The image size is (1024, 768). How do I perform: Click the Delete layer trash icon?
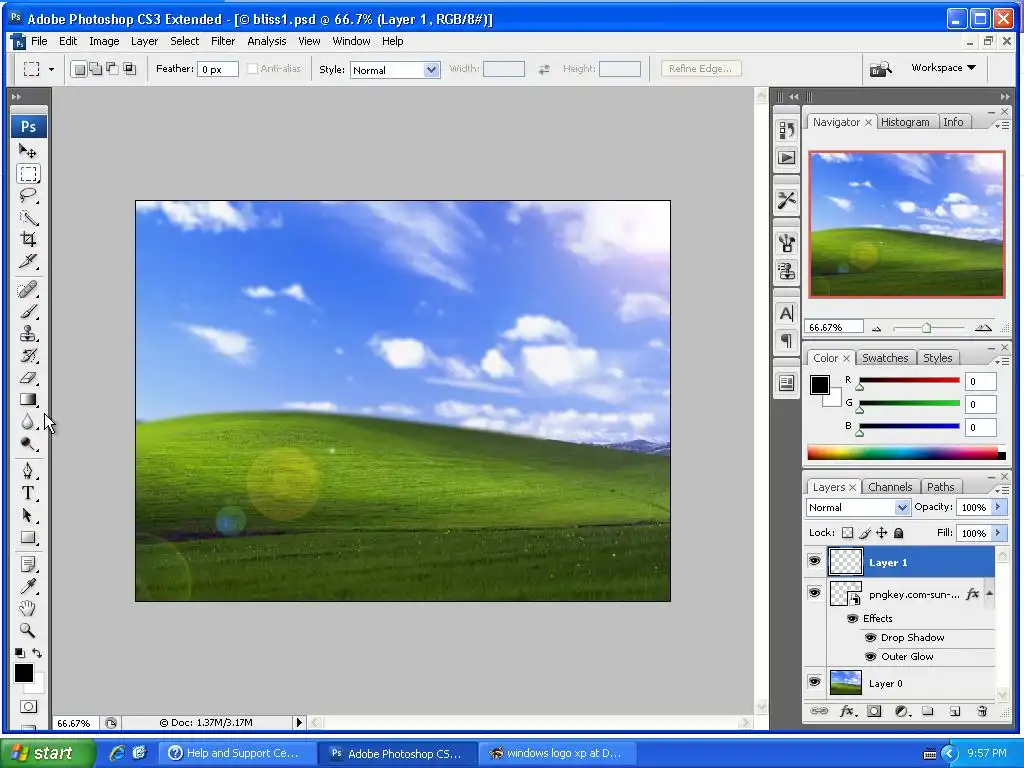click(x=982, y=711)
